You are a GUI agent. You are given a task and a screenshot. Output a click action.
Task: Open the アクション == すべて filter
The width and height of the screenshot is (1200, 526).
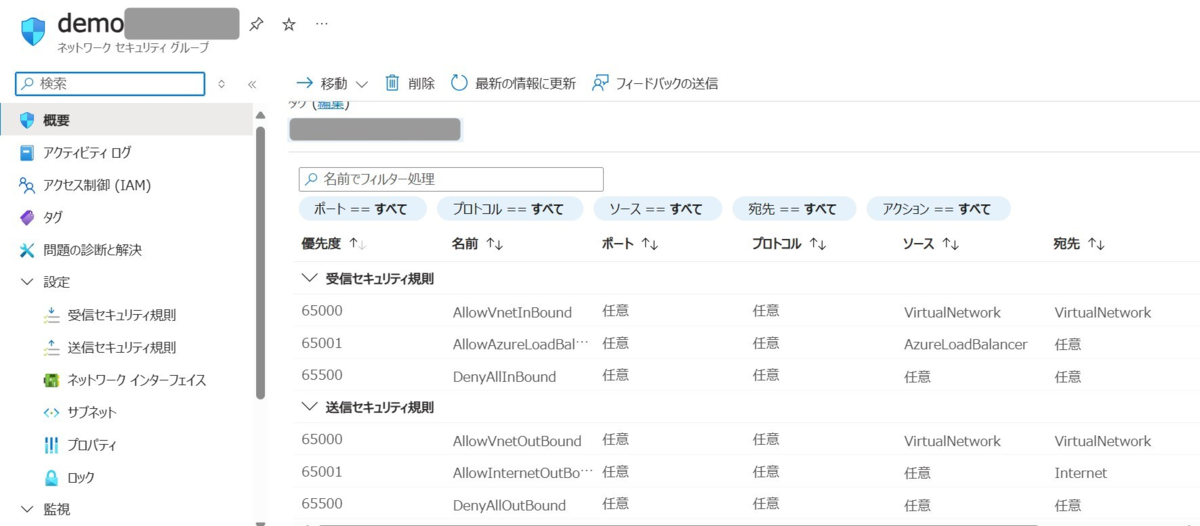(938, 209)
